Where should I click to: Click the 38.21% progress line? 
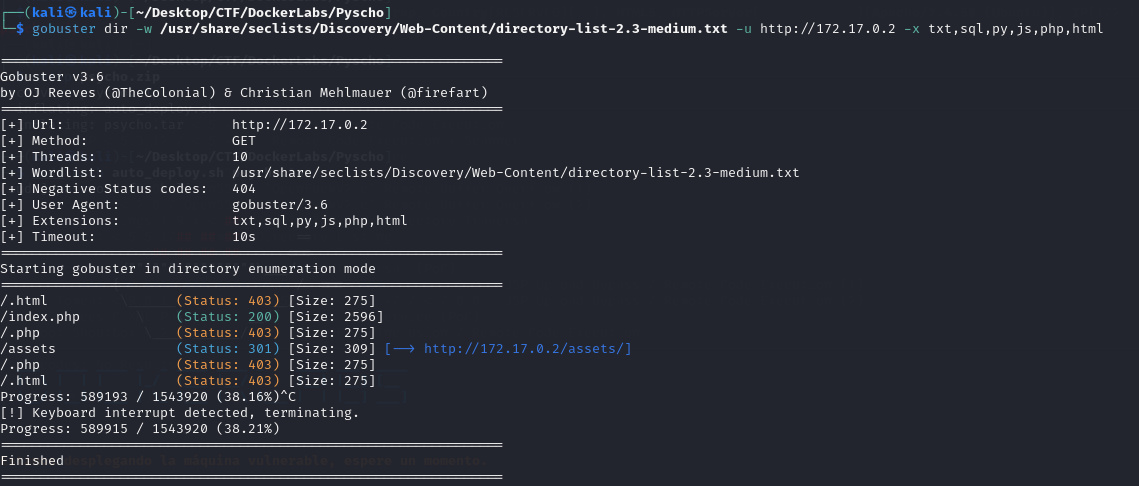140,429
